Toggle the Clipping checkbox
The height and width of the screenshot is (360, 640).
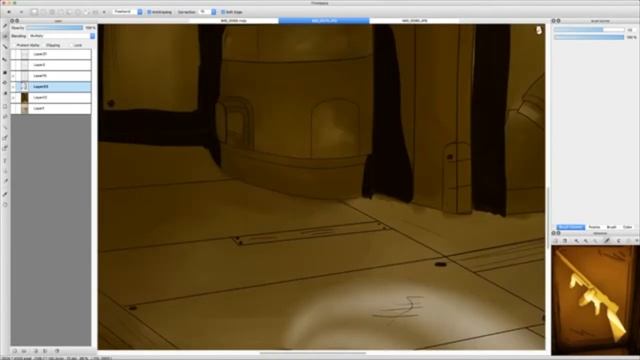click(43, 45)
